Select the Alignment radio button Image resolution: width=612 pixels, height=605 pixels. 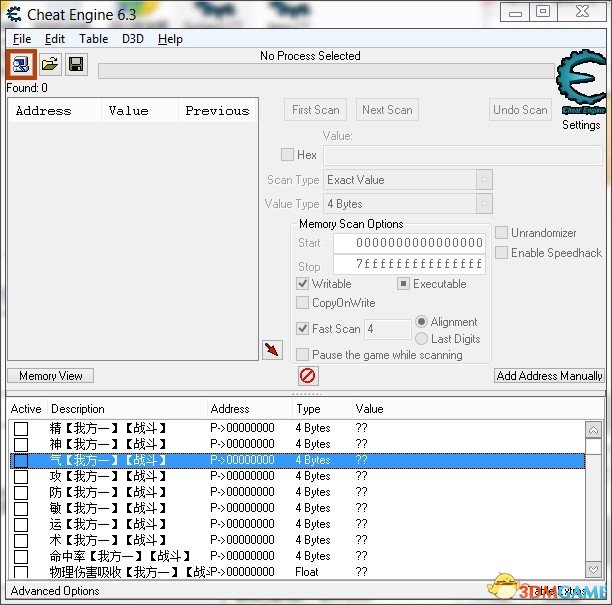(421, 322)
